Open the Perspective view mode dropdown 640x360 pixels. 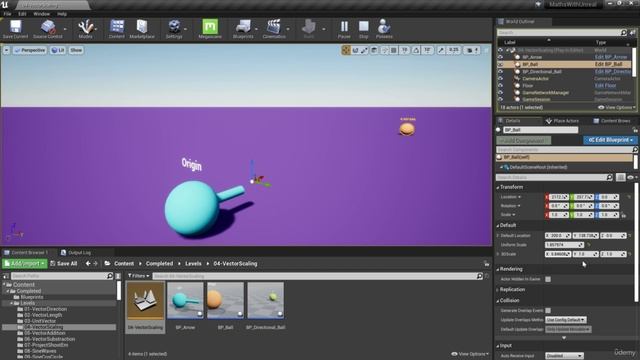tap(29, 50)
